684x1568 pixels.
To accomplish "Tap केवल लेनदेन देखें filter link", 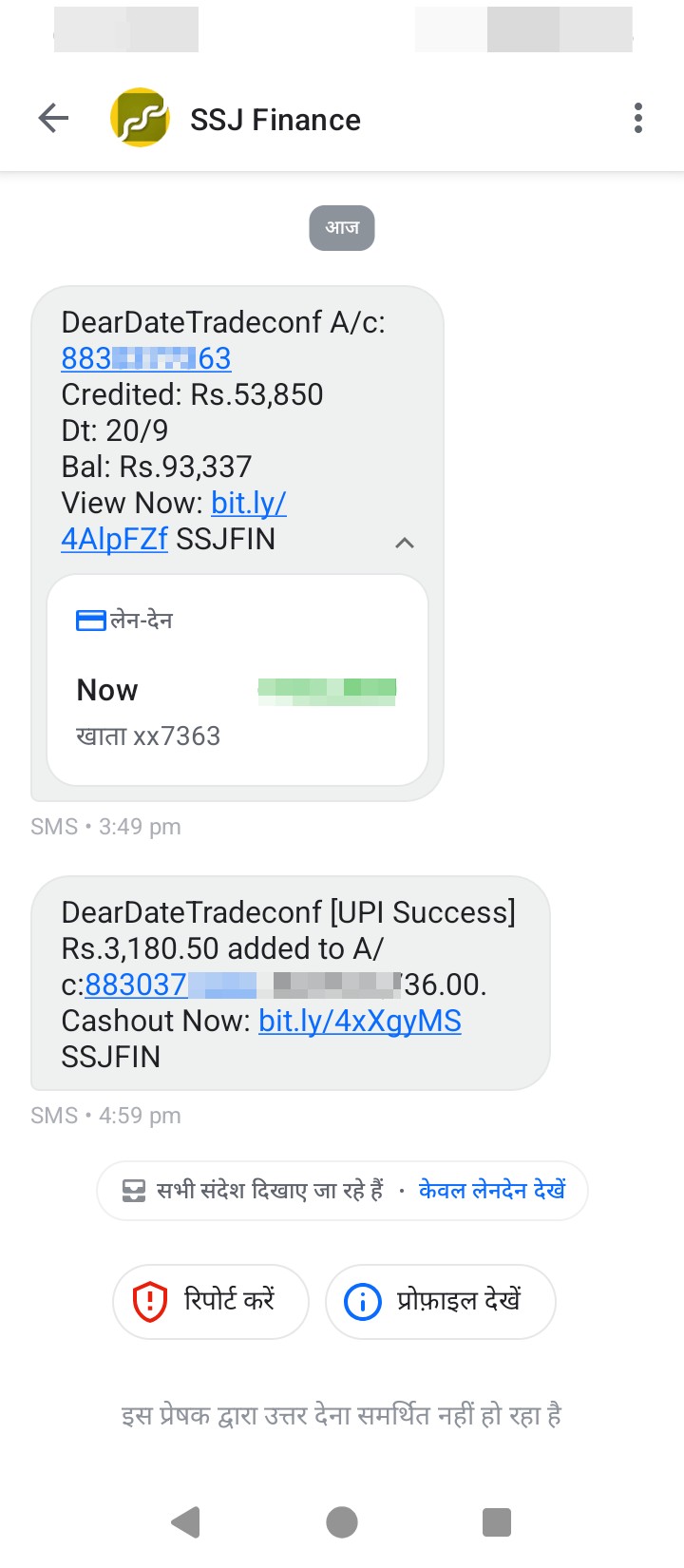I will coord(492,1191).
